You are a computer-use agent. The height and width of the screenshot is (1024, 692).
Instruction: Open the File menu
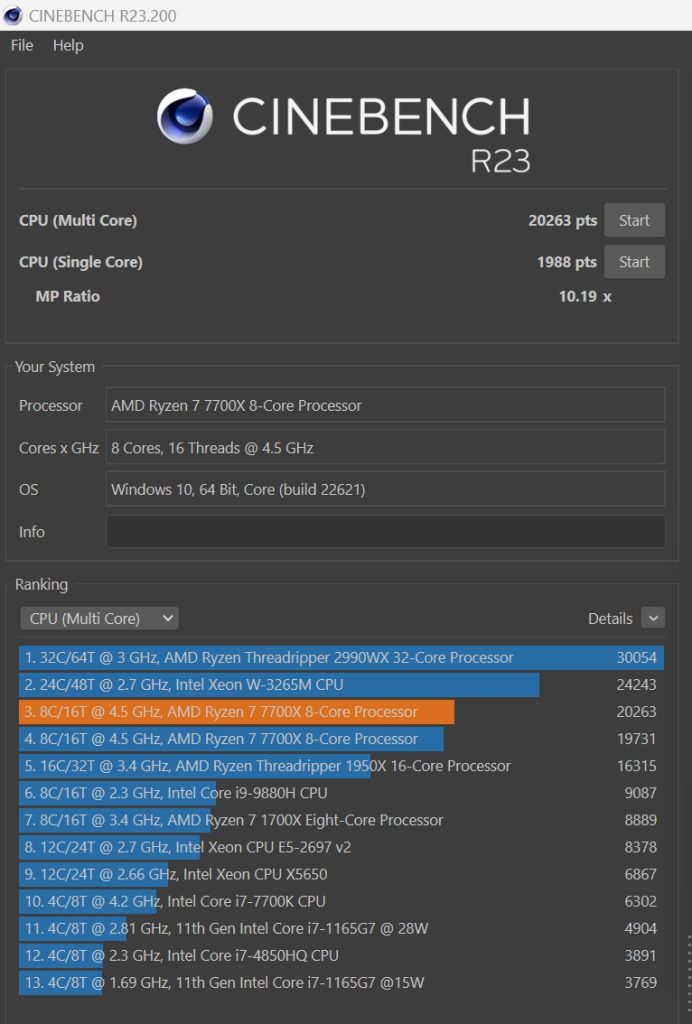22,45
